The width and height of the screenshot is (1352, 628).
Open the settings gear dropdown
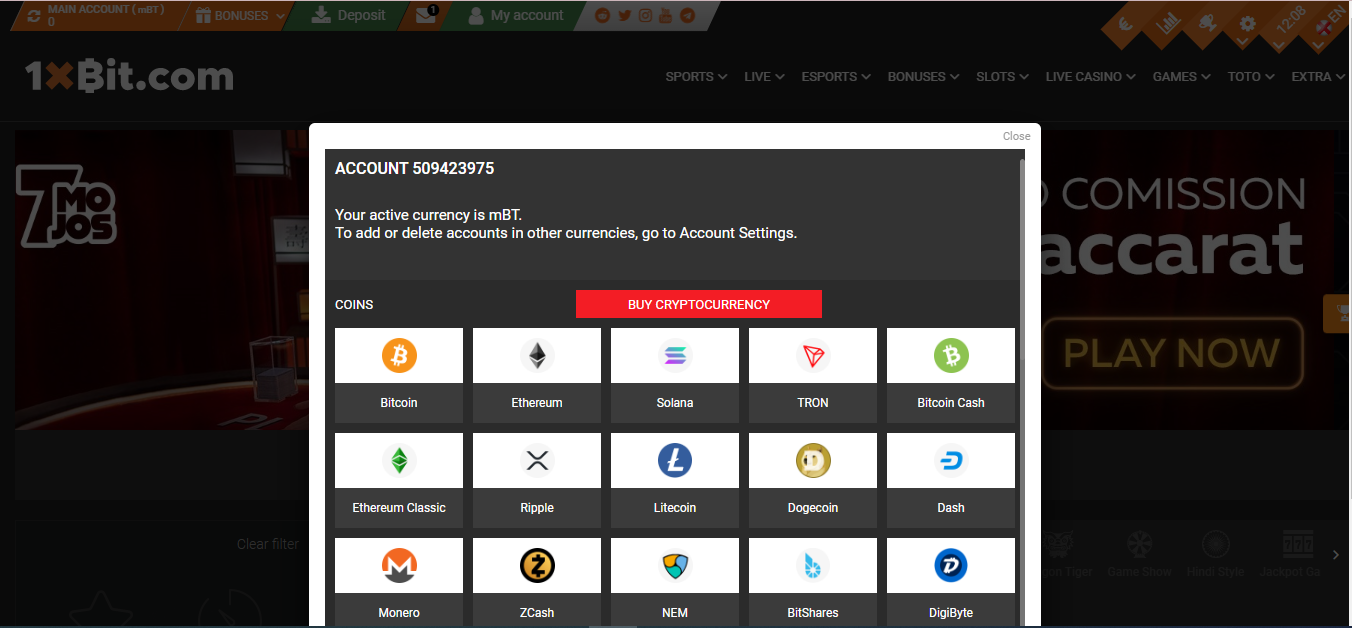(x=1247, y=25)
